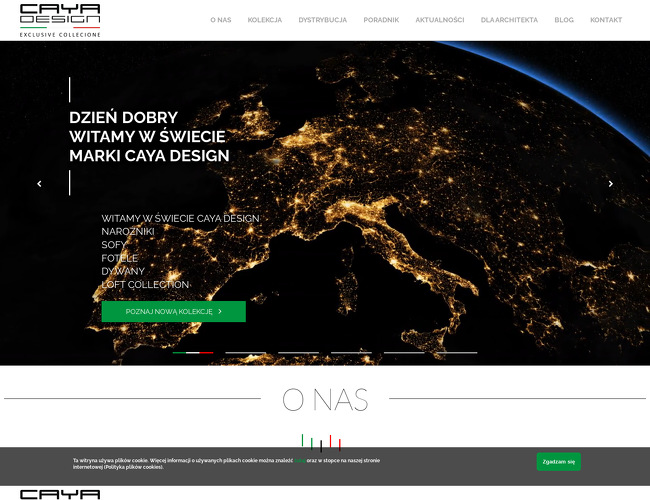Select the fifth slide indicator bar
650x500 pixels.
coord(404,352)
